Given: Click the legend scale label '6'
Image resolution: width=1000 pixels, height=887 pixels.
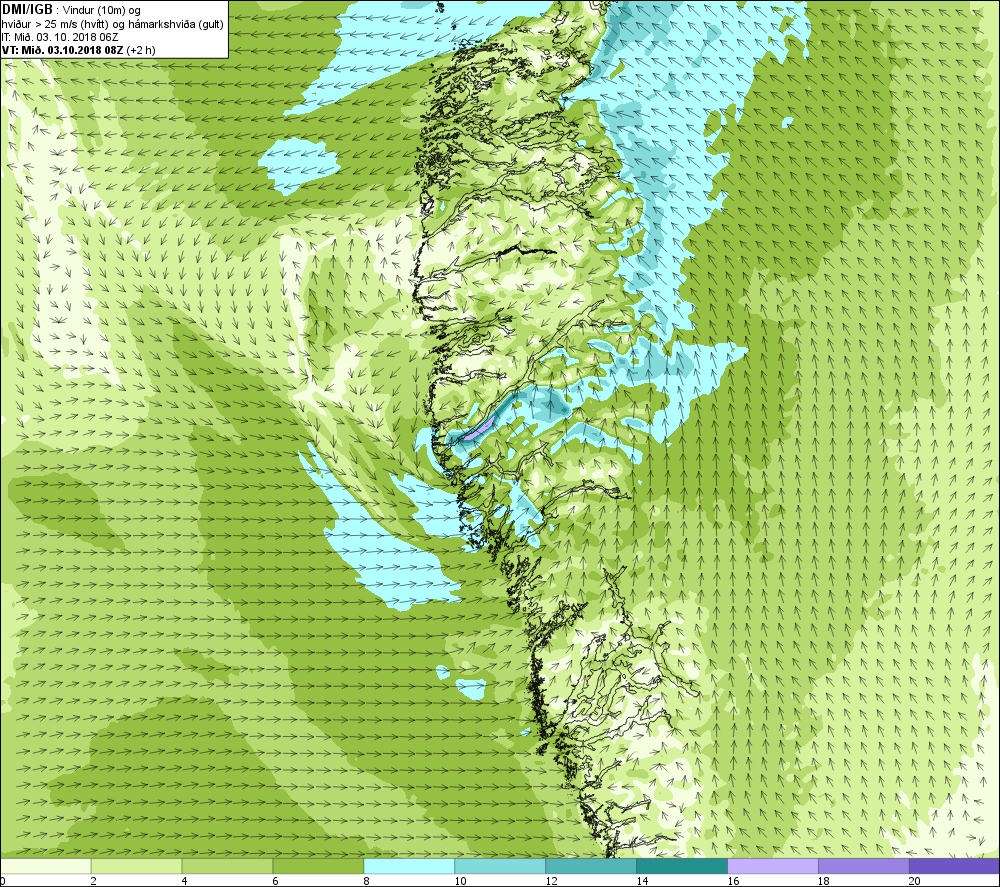Looking at the screenshot, I should tap(276, 881).
